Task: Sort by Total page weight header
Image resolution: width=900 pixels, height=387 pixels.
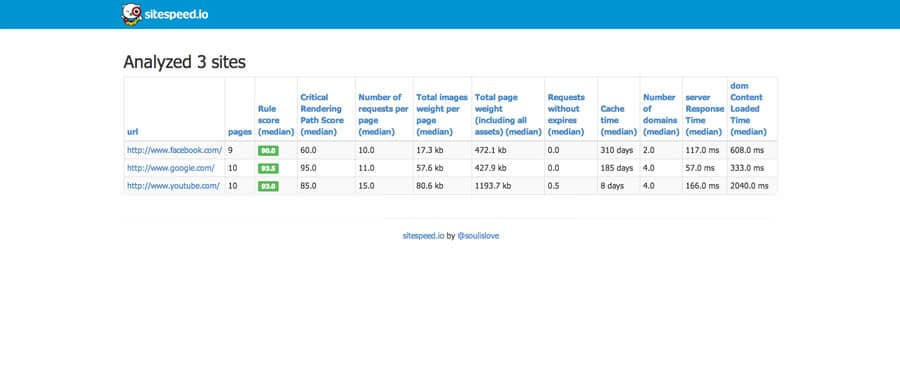Action: pyautogui.click(x=508, y=114)
